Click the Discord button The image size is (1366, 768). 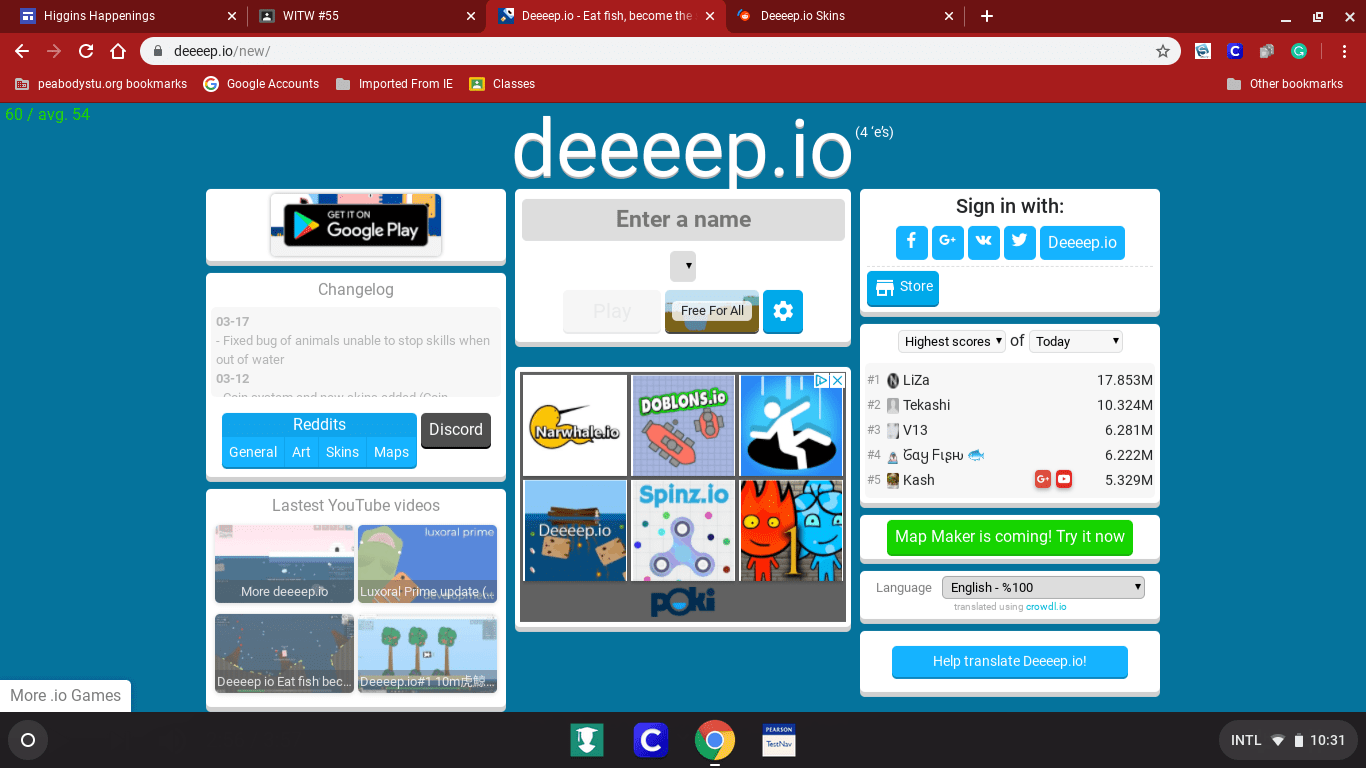click(x=456, y=430)
